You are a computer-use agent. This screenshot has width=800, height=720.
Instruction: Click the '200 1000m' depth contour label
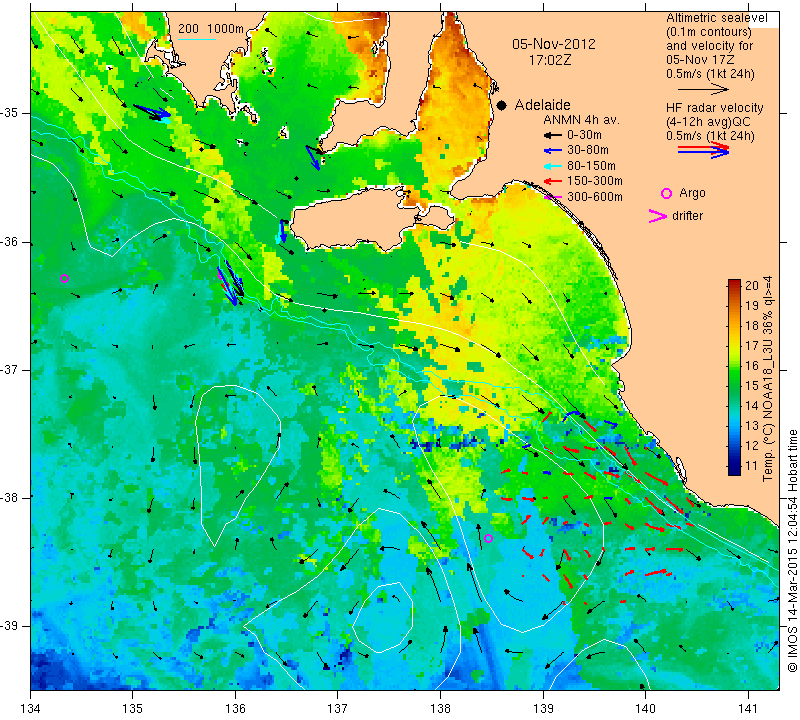[211, 29]
